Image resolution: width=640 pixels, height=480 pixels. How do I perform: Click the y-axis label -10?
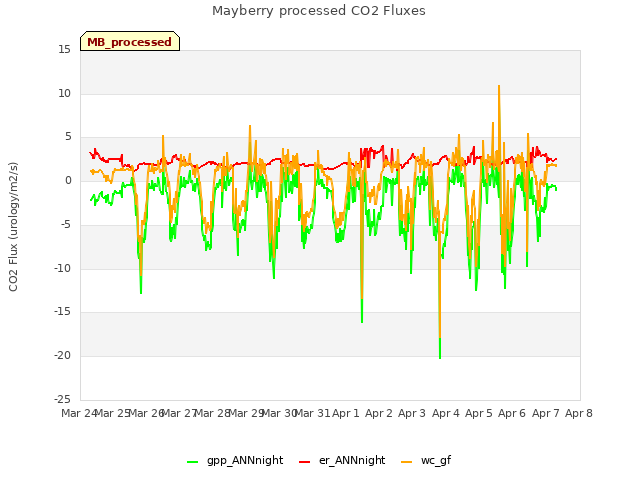coord(63,268)
